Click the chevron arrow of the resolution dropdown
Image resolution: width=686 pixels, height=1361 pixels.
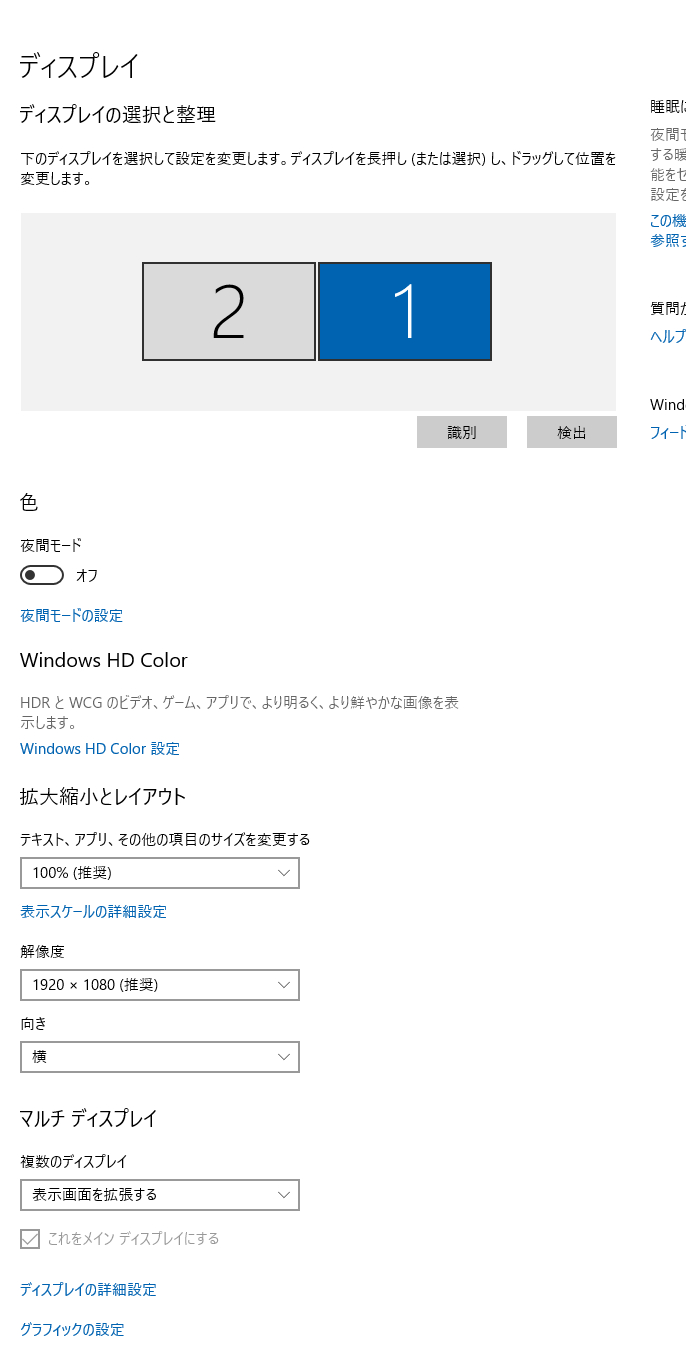(284, 985)
